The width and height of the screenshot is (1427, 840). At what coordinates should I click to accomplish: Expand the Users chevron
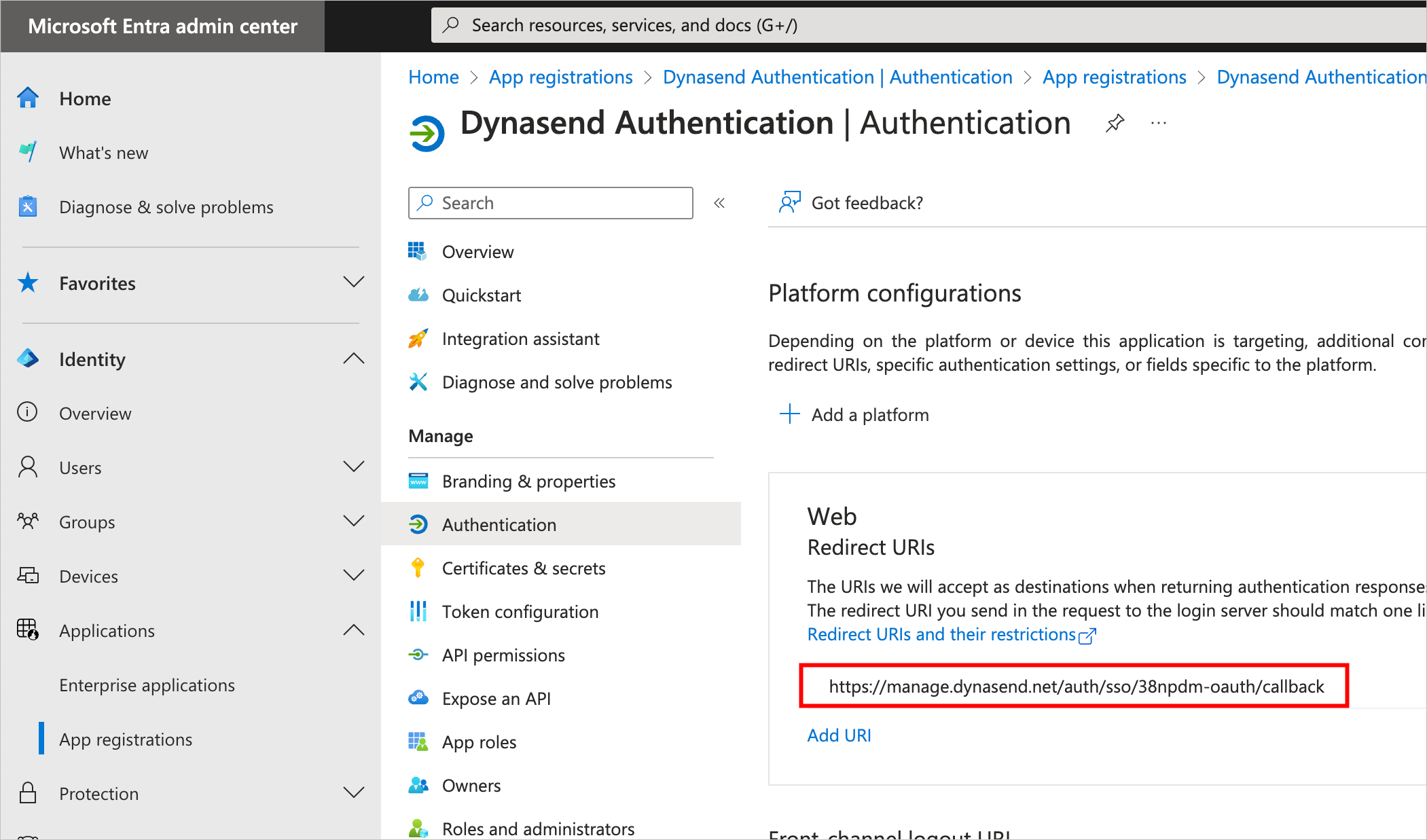pos(354,467)
